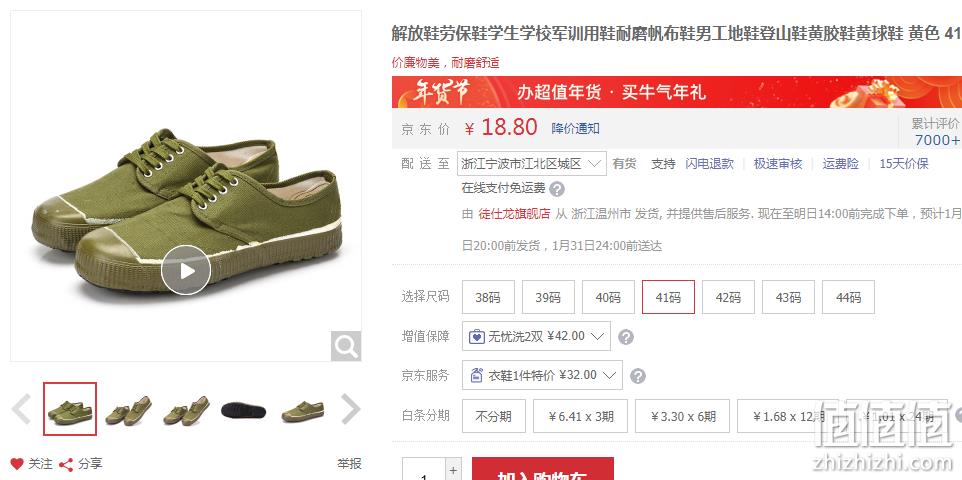Expand 衣鞋1件特价 ¥32.00 dropdown
The image size is (962, 480).
(542, 375)
